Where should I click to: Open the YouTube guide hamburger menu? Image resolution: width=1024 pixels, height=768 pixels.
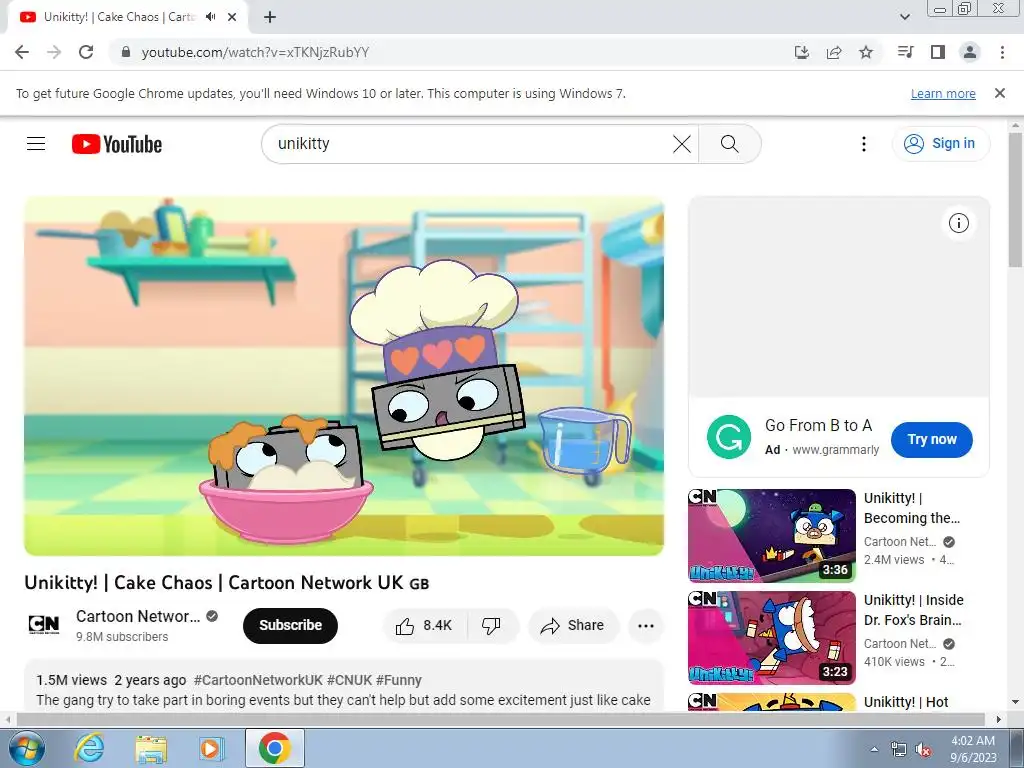tap(36, 144)
